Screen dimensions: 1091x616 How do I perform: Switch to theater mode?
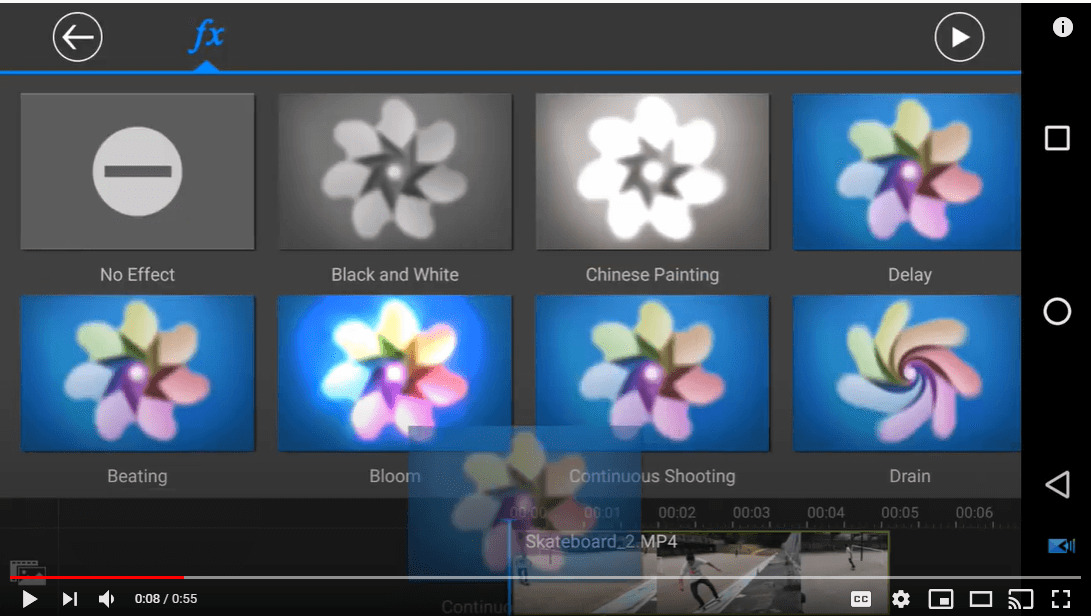coord(980,599)
